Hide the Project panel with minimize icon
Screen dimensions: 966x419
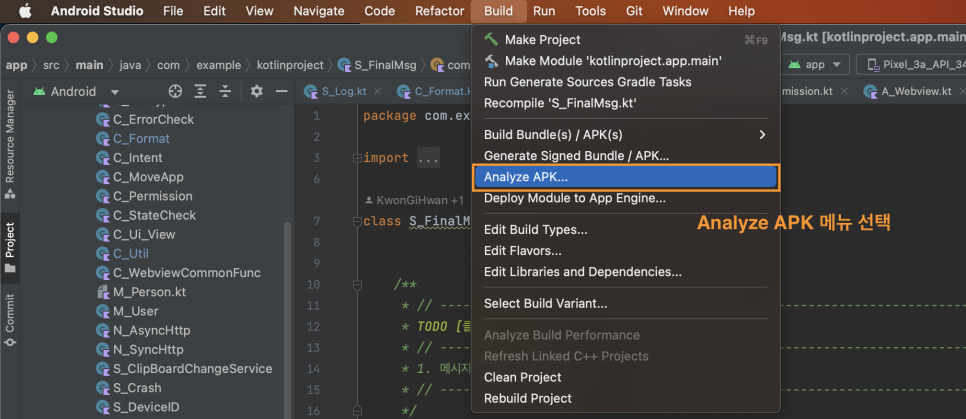(282, 91)
